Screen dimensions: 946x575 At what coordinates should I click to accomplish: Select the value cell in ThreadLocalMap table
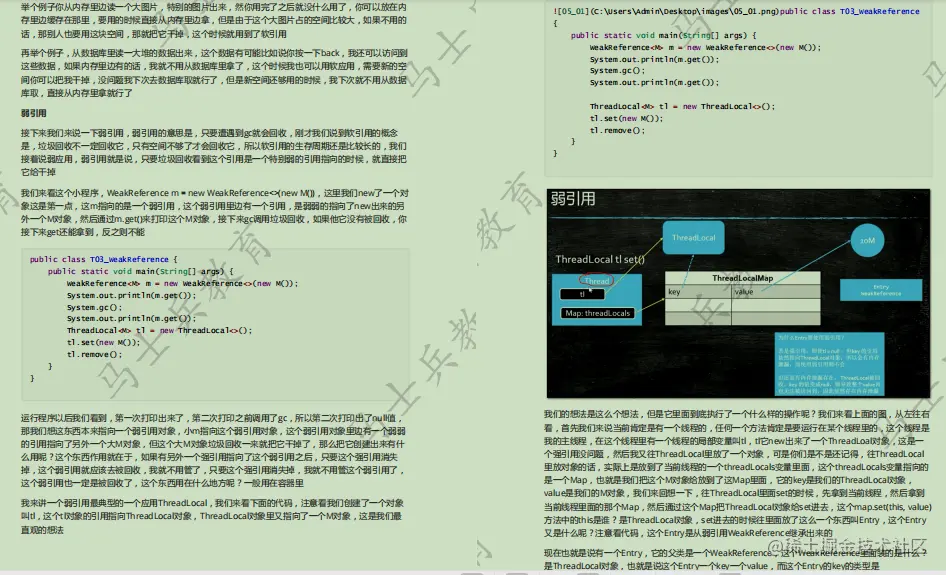point(776,291)
